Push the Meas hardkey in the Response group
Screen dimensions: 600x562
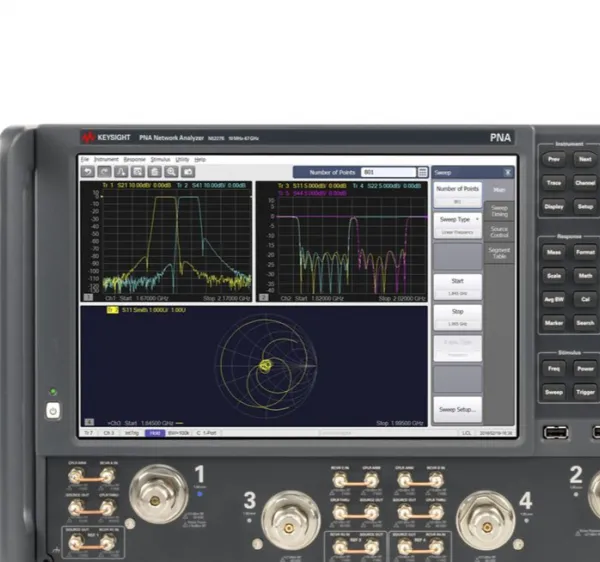[554, 252]
